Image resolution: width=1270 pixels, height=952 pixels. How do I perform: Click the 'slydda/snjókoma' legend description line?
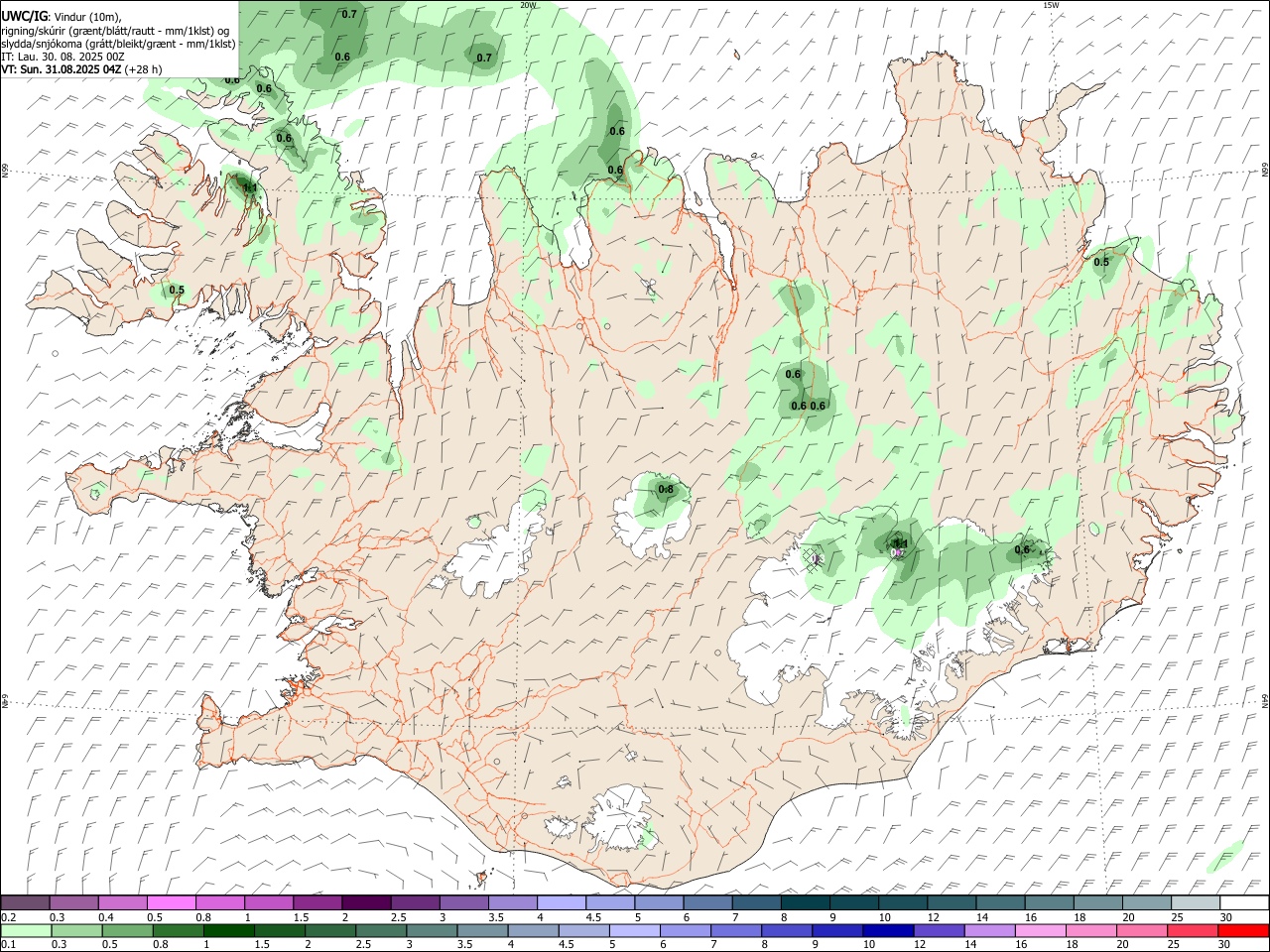point(119,44)
